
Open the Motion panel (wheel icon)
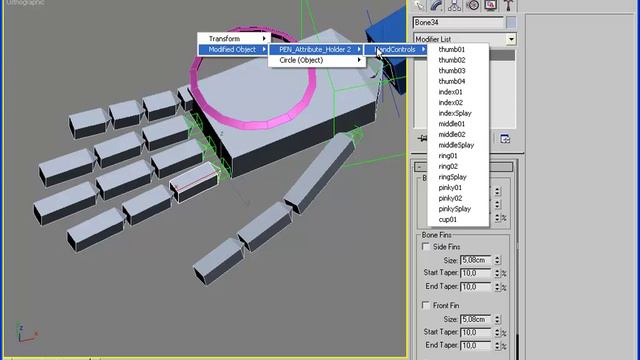473,5
